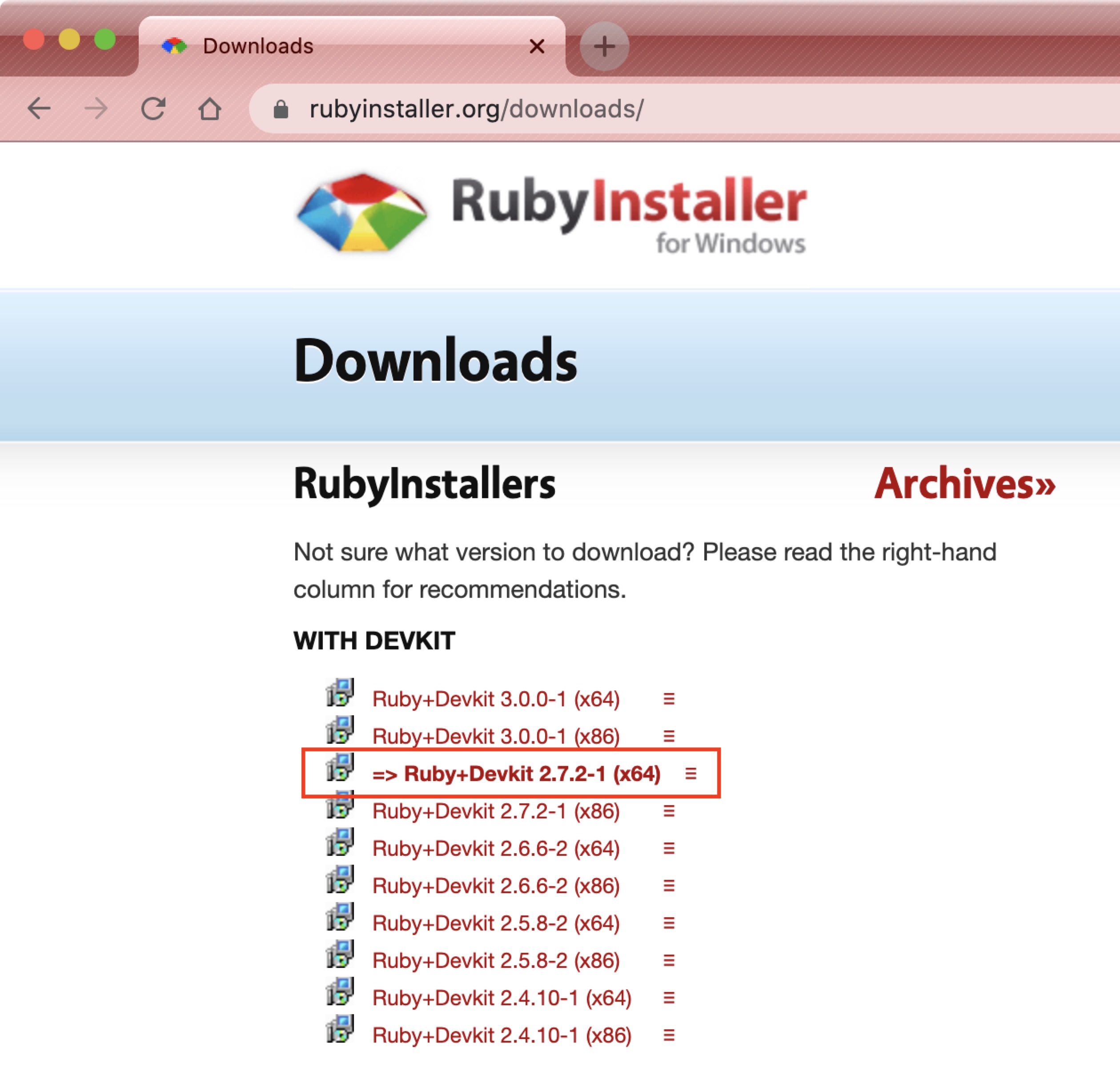Expand details menu for Ruby+Devkit 2.4.10-1 (x64)
The width and height of the screenshot is (1120, 1076).
(669, 998)
